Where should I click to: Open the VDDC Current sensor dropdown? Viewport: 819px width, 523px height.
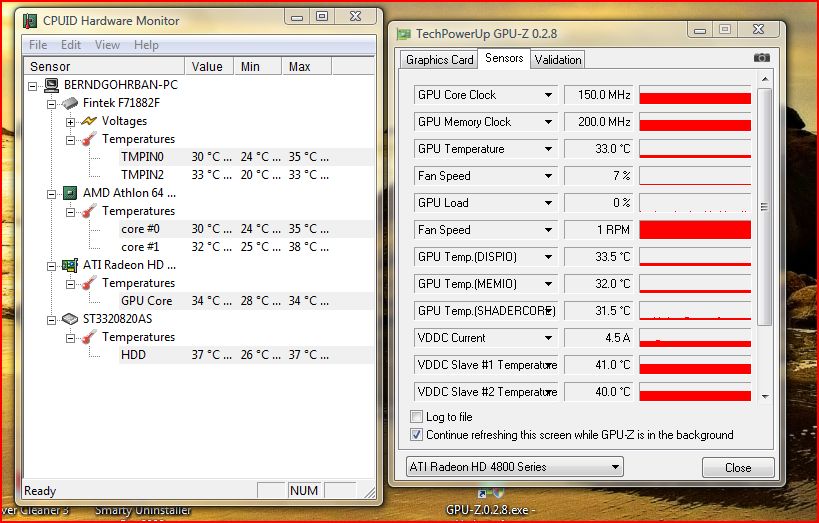click(548, 338)
